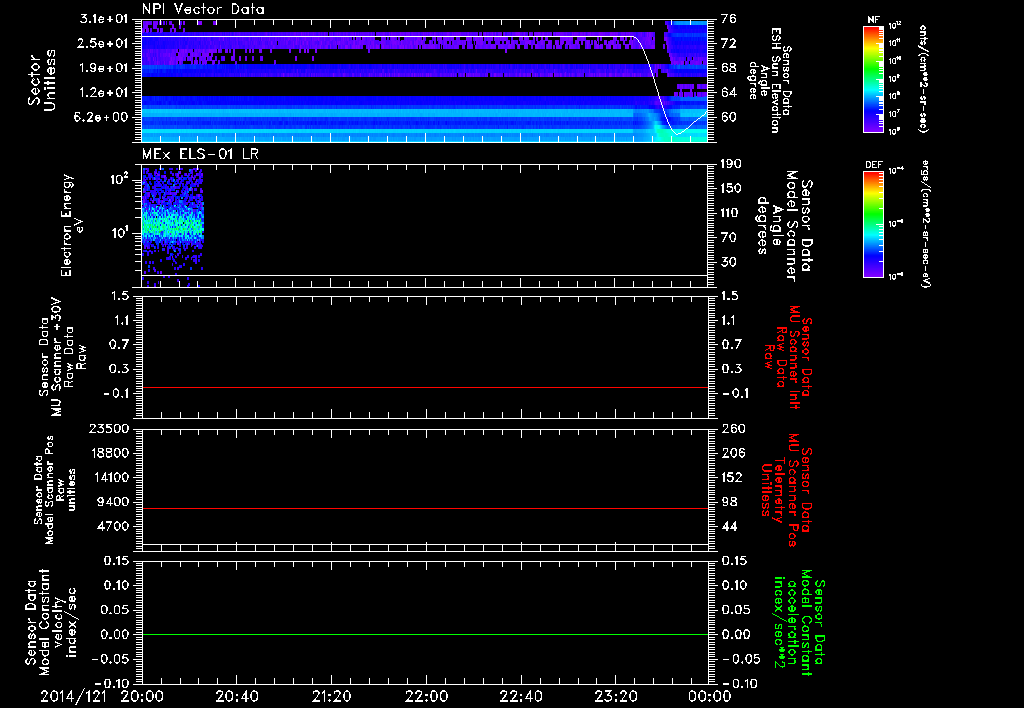Click the 'MU Scanner +30V Raw Data' axis title
This screenshot has height=708, width=1024.
tap(63, 357)
